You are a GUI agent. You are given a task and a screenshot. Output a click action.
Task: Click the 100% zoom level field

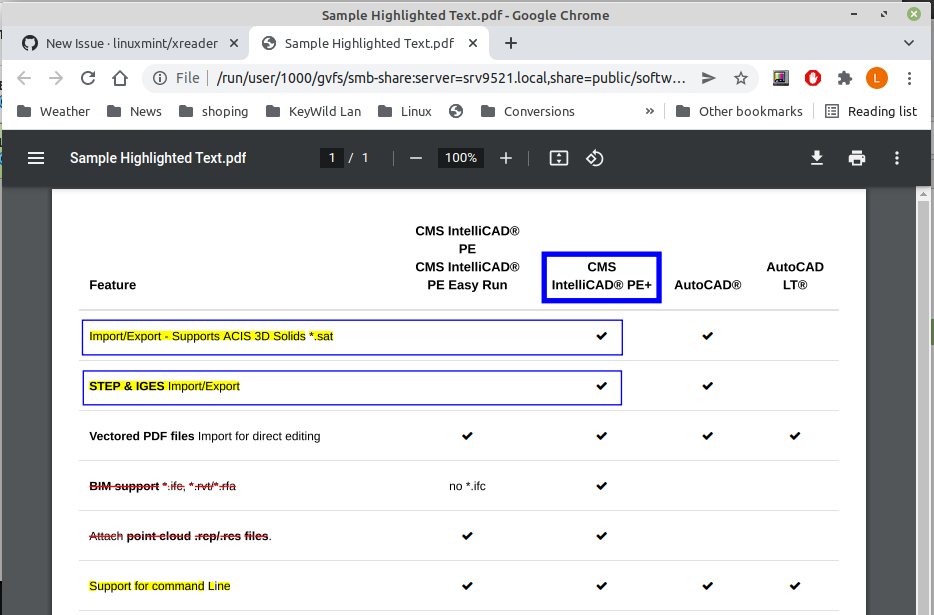click(461, 158)
